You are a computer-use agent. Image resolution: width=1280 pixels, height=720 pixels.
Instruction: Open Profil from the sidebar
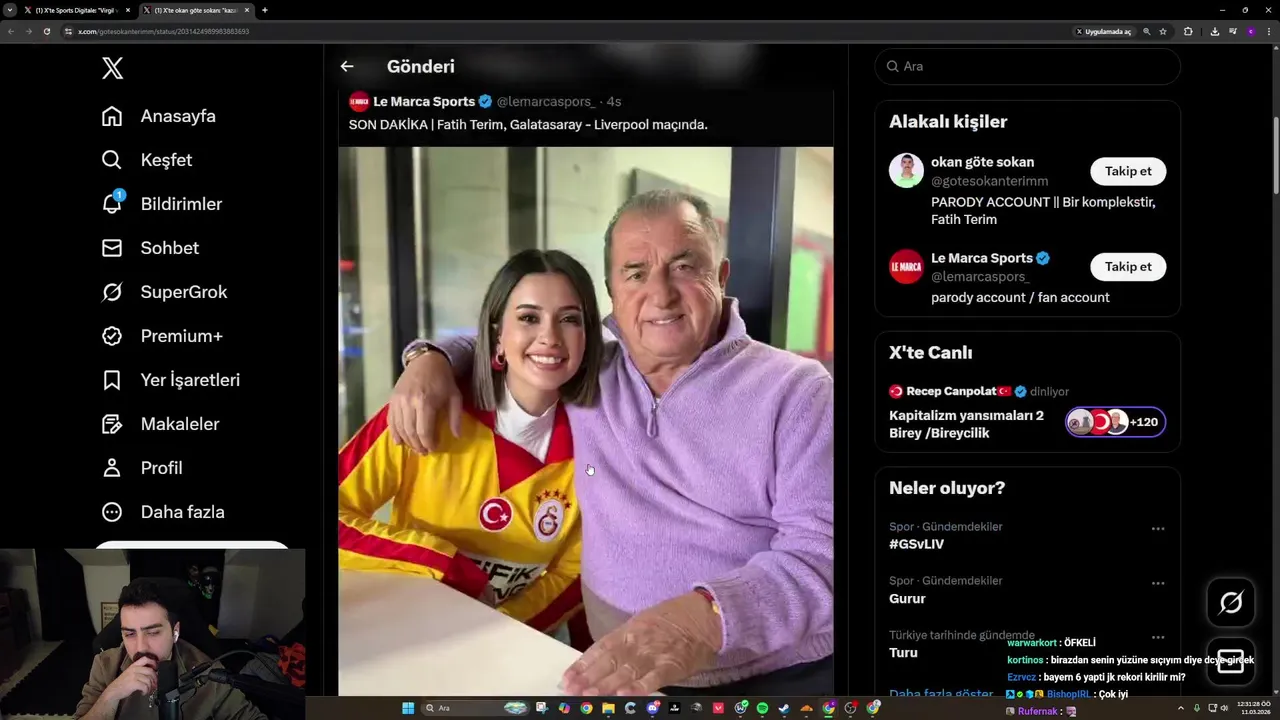point(142,468)
